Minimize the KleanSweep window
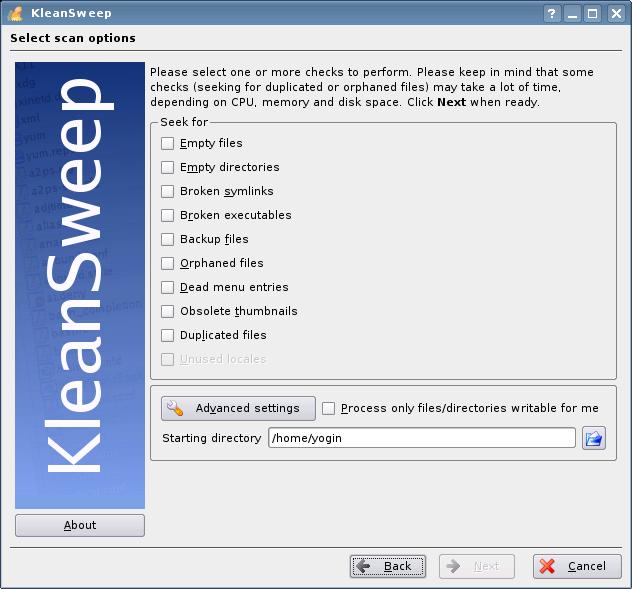 (x=572, y=14)
